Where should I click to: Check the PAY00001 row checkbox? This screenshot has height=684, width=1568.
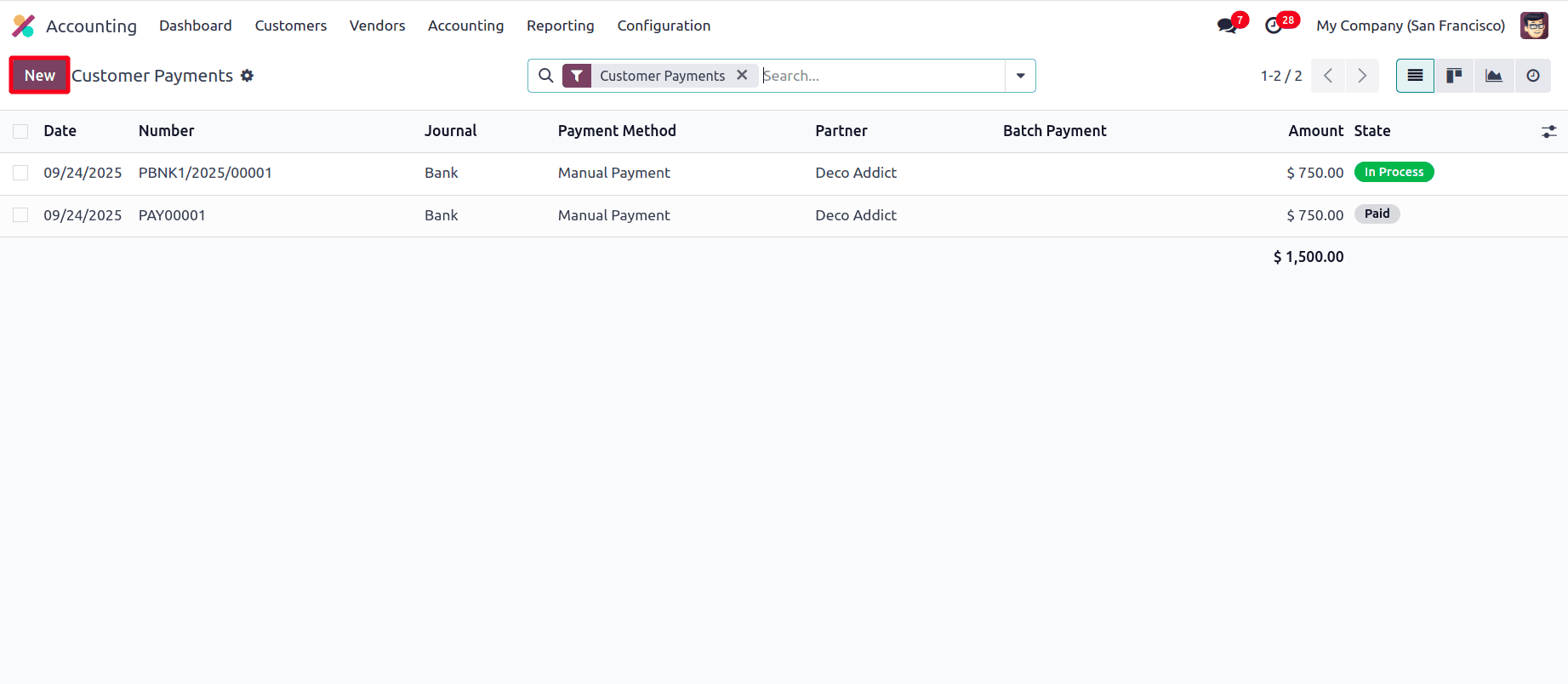(x=20, y=215)
